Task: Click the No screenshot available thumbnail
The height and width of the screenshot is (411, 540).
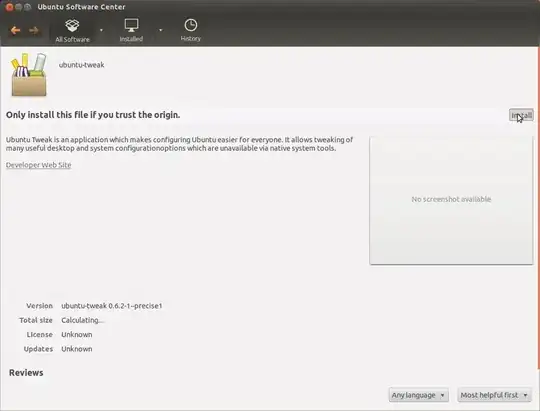Action: [x=451, y=201]
